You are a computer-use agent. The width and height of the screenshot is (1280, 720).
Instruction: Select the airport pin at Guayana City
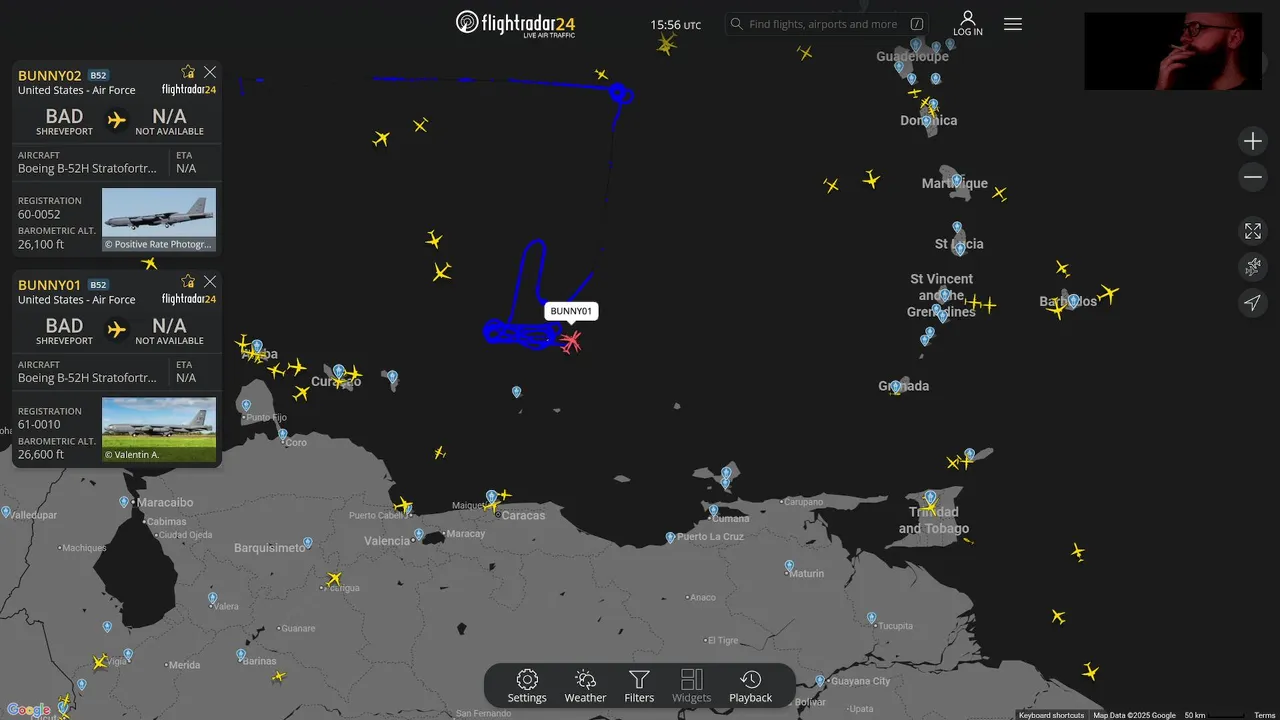[820, 681]
